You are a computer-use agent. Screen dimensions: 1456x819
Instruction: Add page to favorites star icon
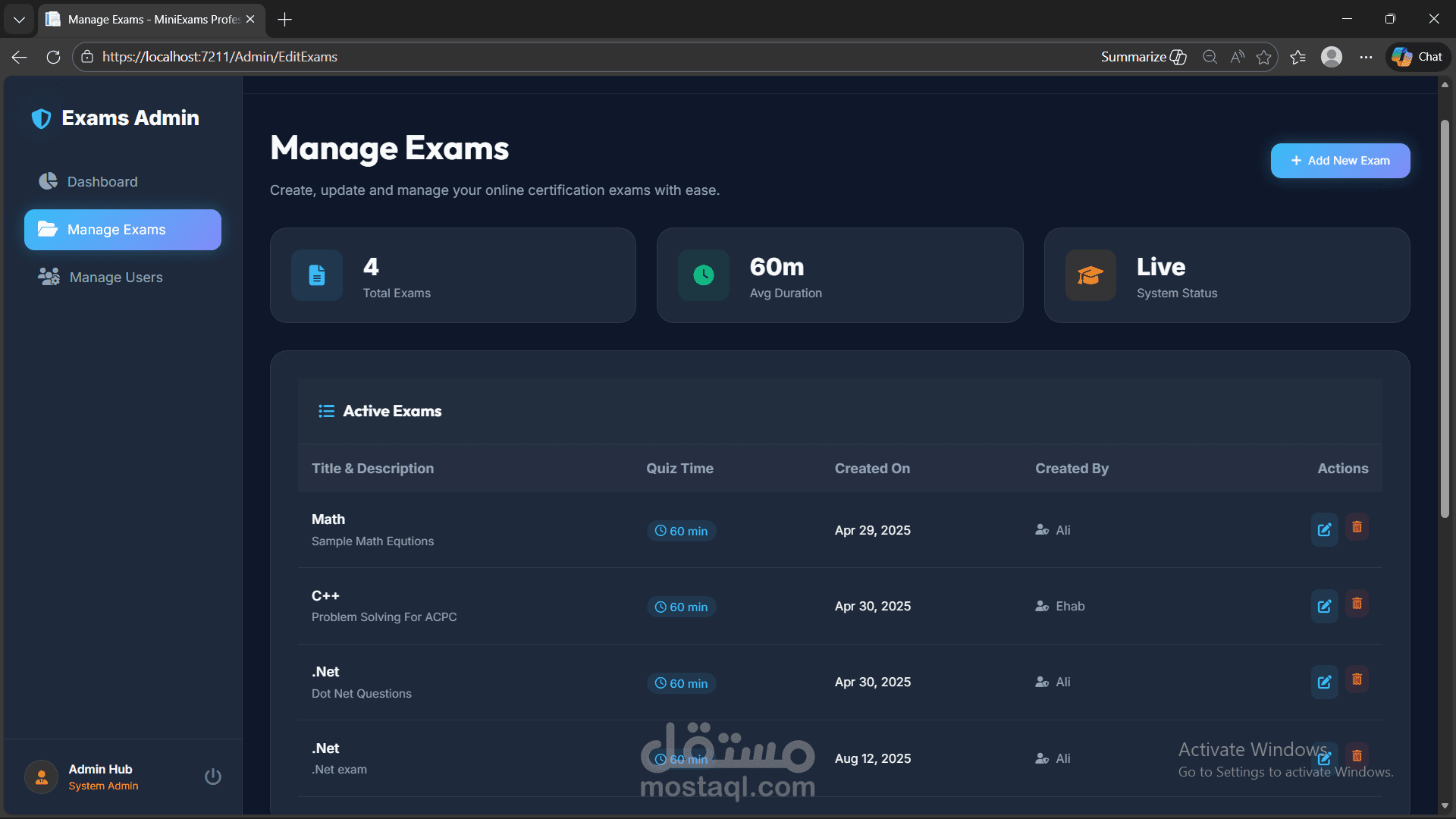pyautogui.click(x=1263, y=57)
